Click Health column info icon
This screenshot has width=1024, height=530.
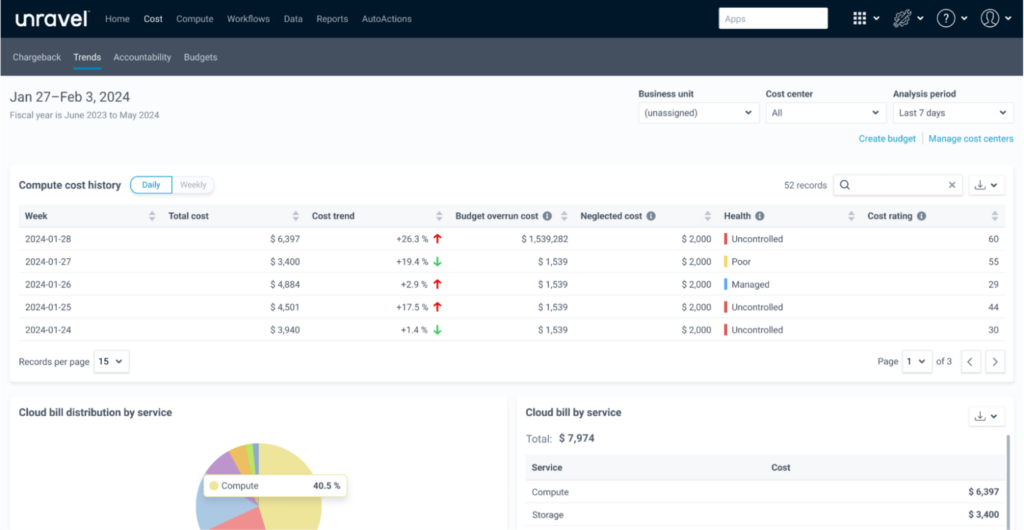pyautogui.click(x=760, y=216)
